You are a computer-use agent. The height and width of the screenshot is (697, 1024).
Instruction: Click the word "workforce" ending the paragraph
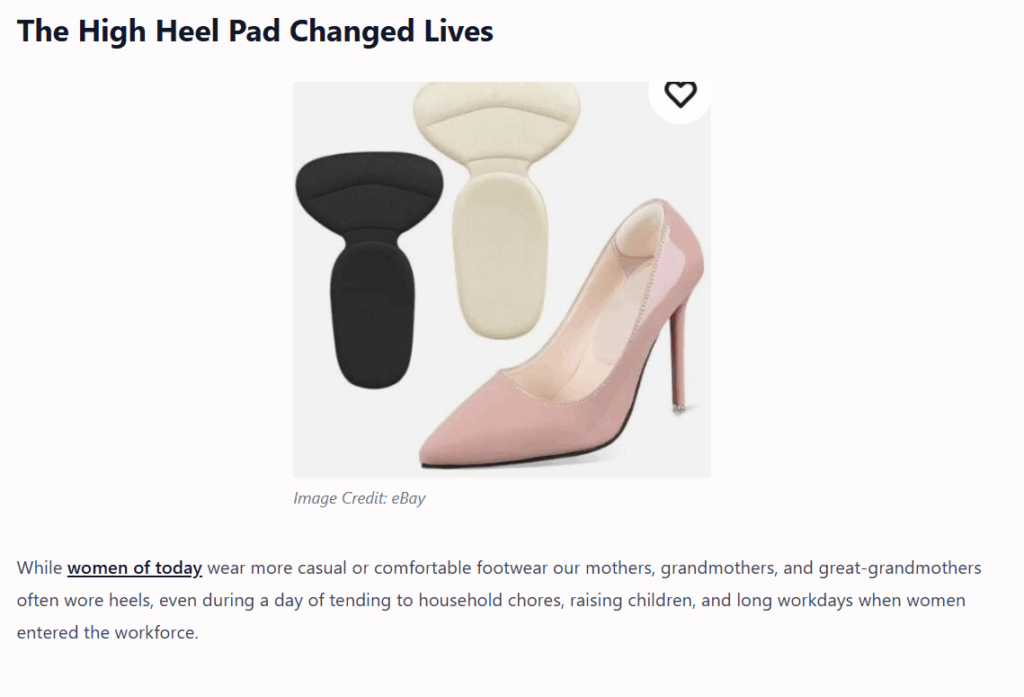159,633
